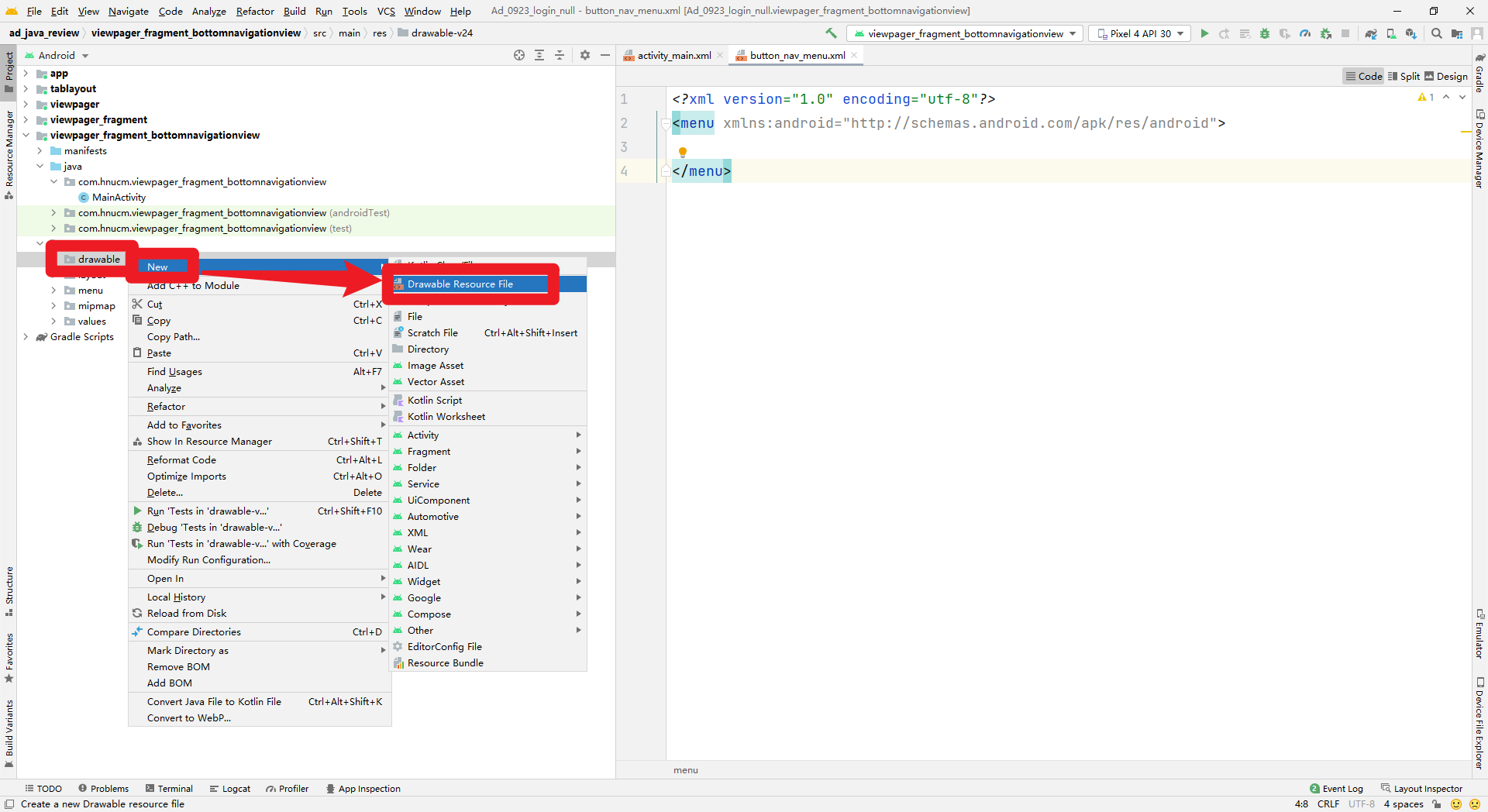Expand the Gradle Scripts node

(x=26, y=337)
